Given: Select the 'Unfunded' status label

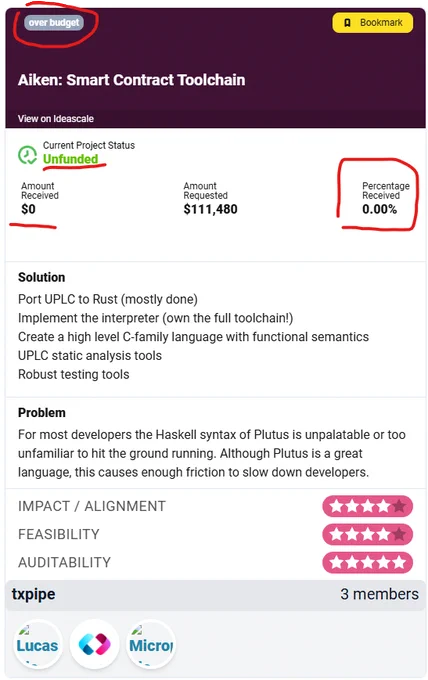Looking at the screenshot, I should [x=70, y=159].
